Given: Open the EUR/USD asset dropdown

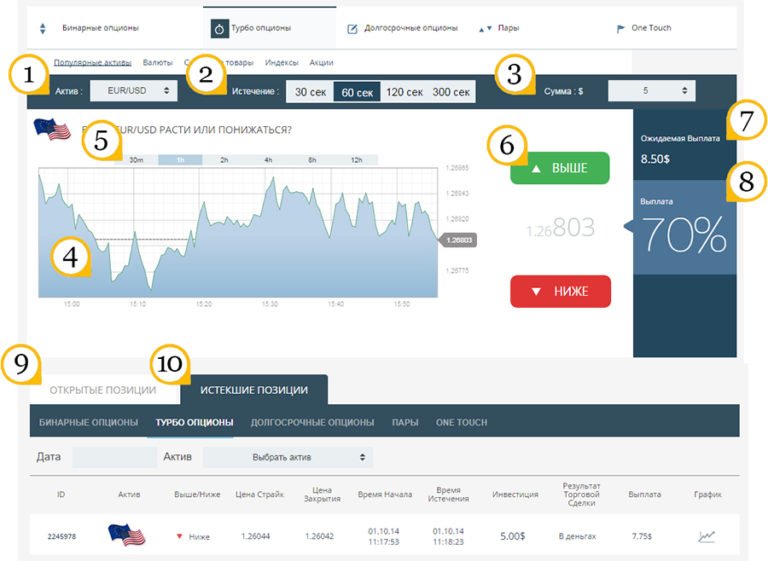Looking at the screenshot, I should (133, 91).
